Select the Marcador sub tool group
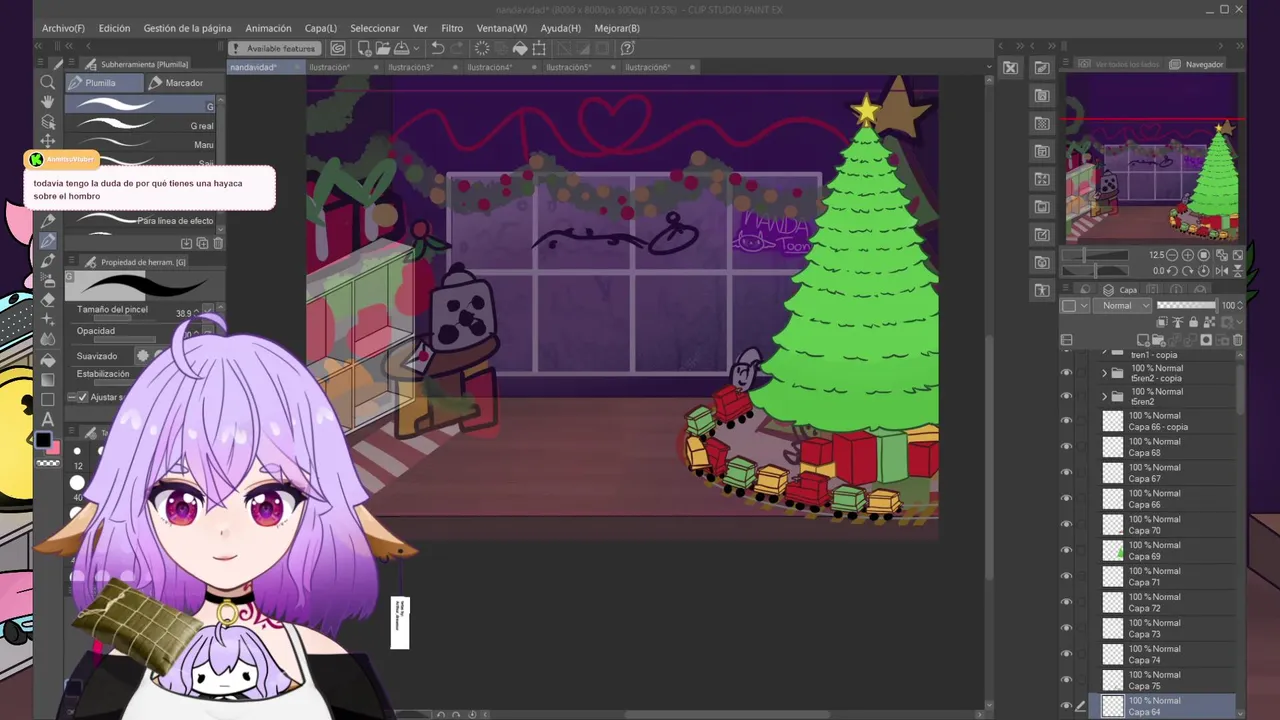The height and width of the screenshot is (720, 1280). pyautogui.click(x=183, y=83)
